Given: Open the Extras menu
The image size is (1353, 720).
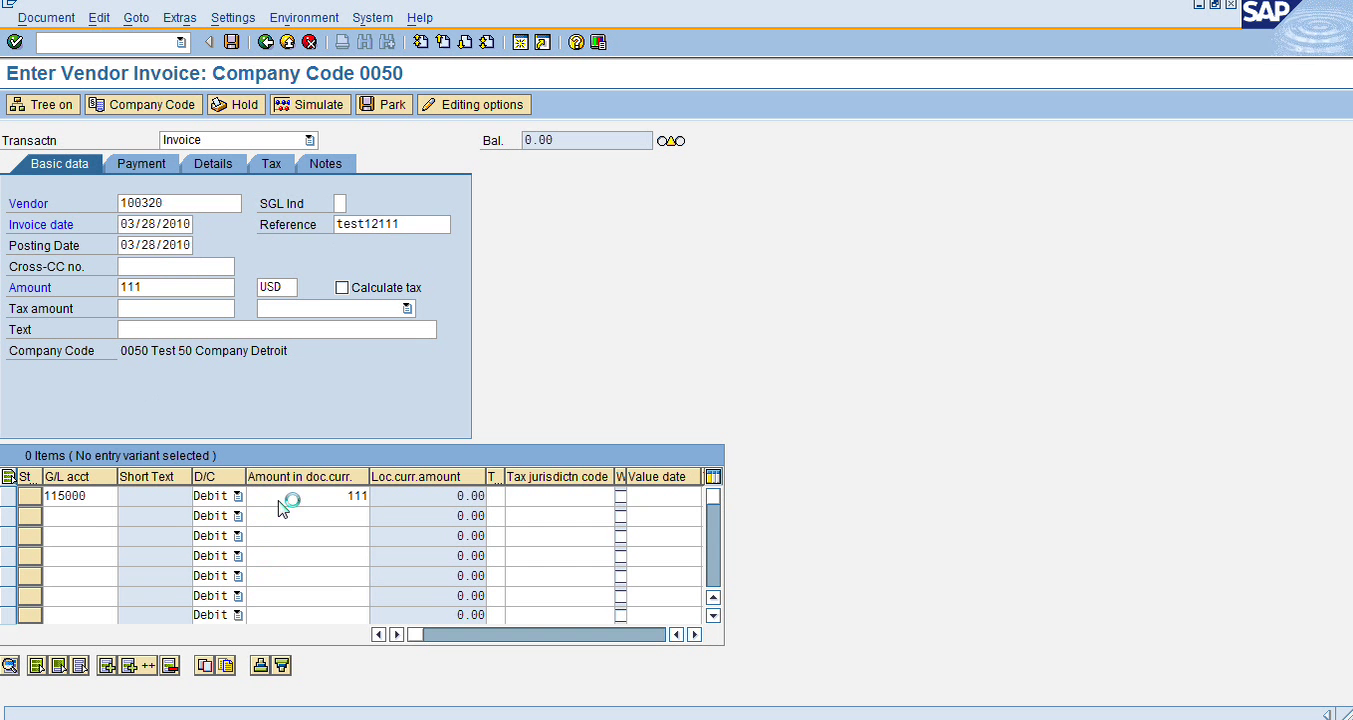Looking at the screenshot, I should 180,18.
